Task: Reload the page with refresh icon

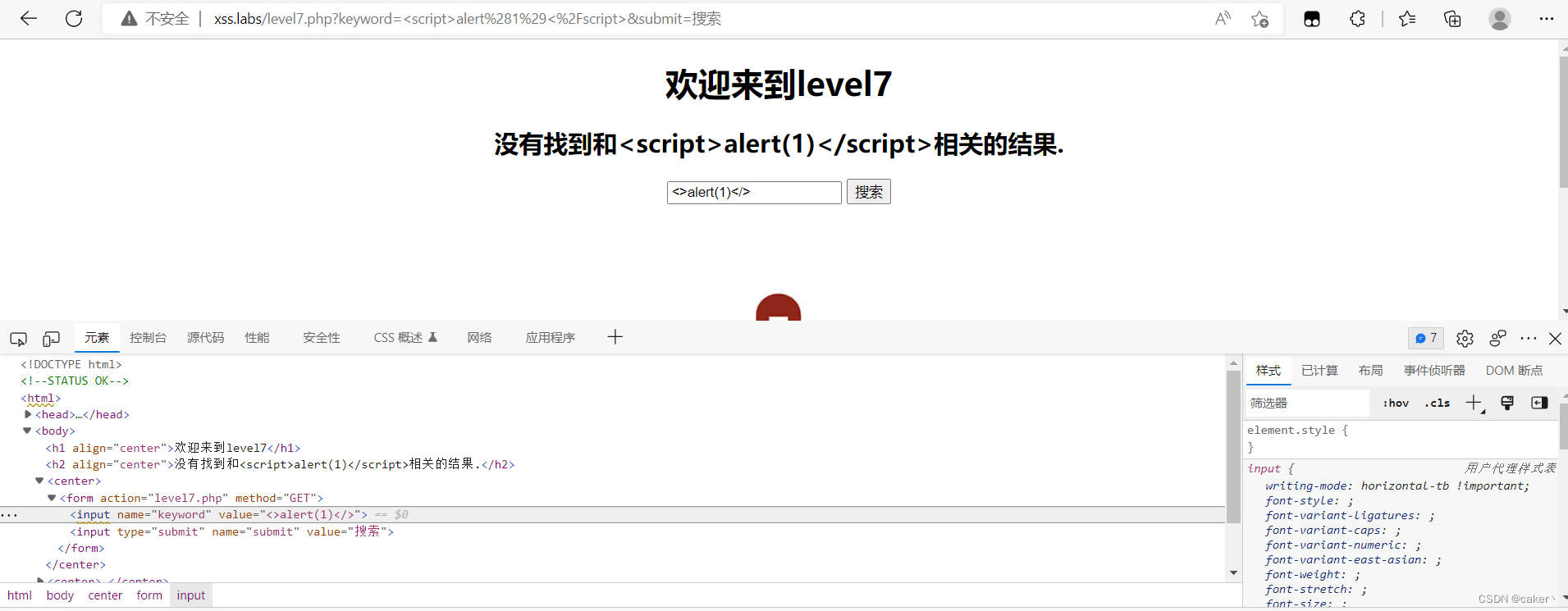Action: tap(74, 19)
